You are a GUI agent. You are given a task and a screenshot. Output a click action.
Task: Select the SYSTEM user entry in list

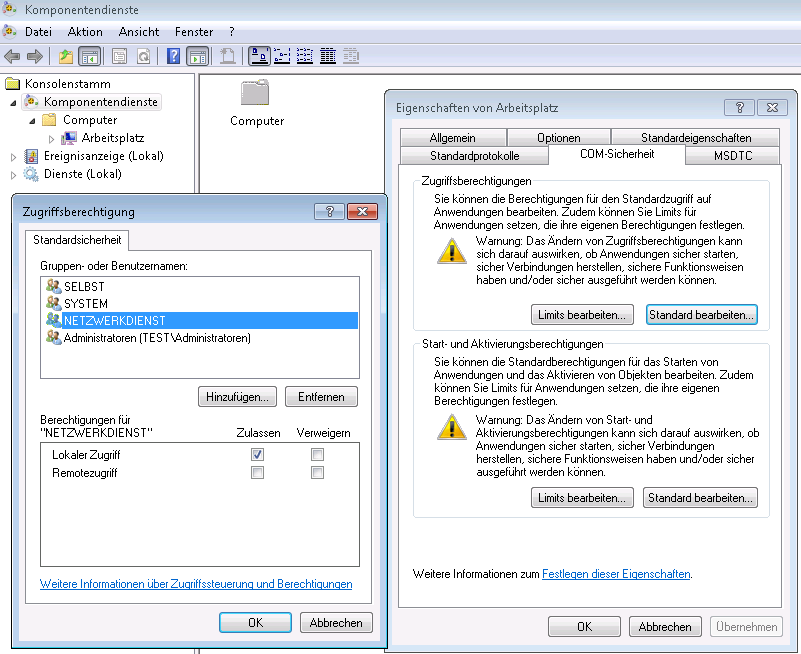click(85, 303)
